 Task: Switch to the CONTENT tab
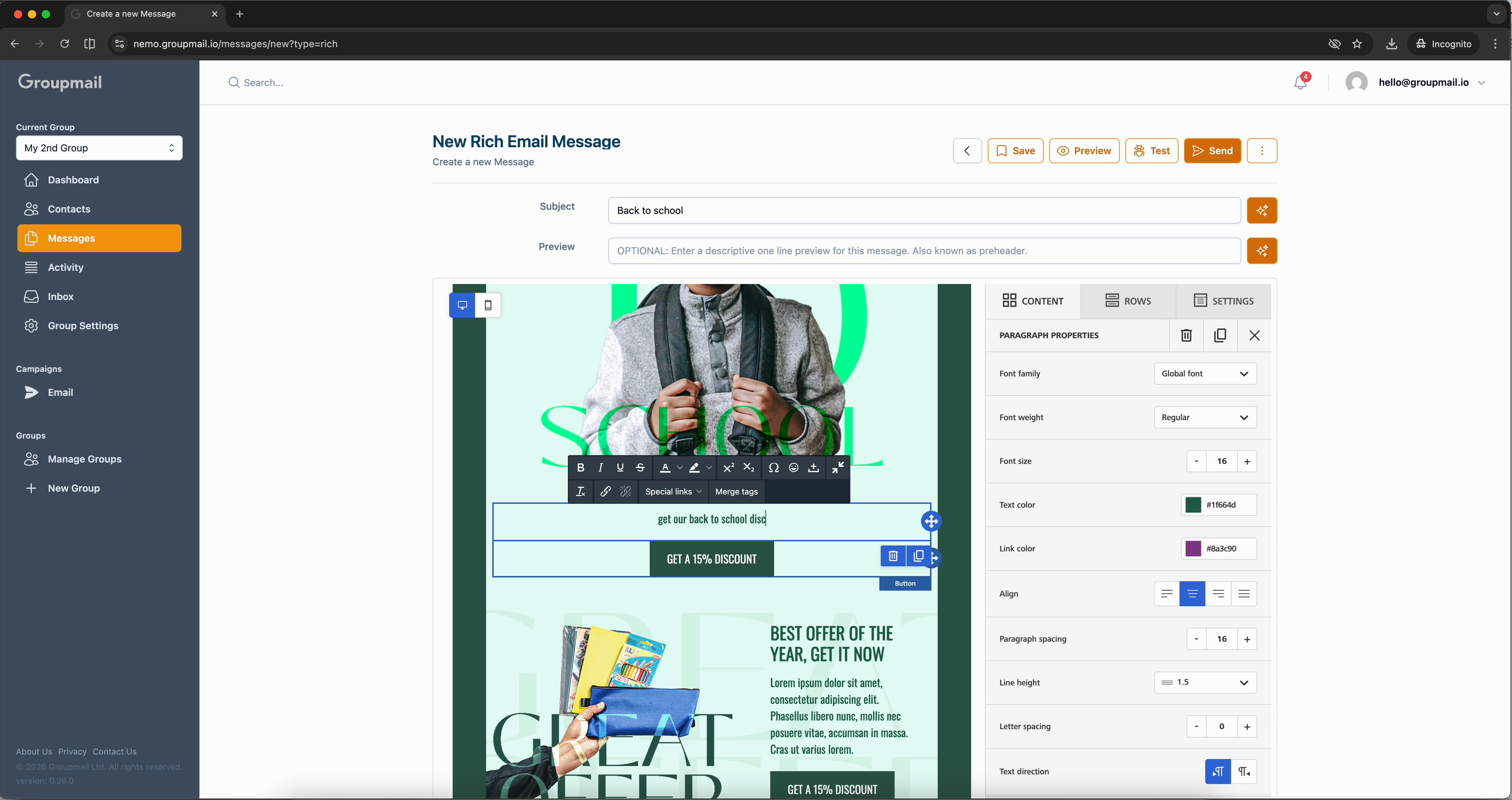coord(1032,301)
